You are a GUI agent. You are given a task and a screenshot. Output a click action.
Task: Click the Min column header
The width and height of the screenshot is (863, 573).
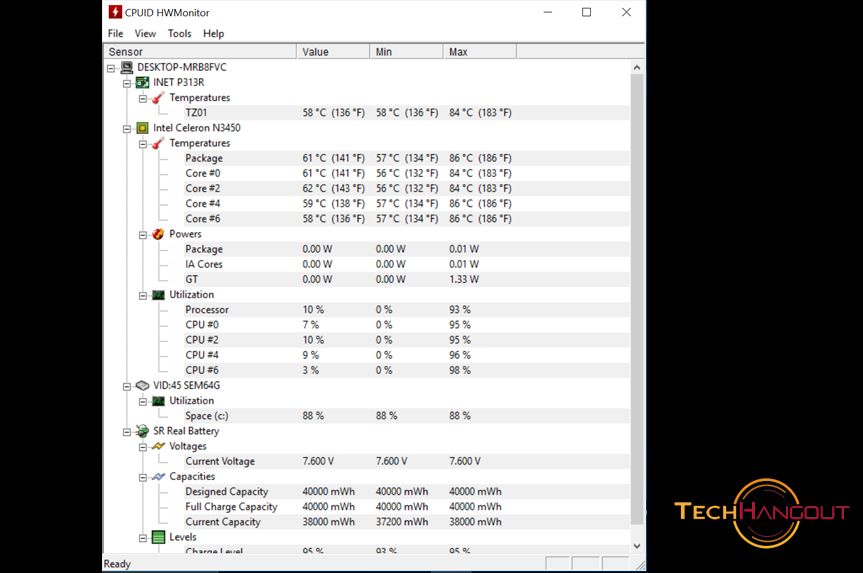(406, 52)
